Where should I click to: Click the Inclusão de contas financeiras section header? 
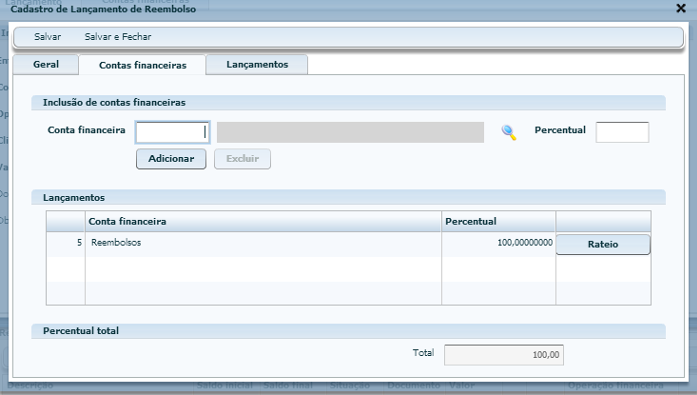[x=348, y=103]
